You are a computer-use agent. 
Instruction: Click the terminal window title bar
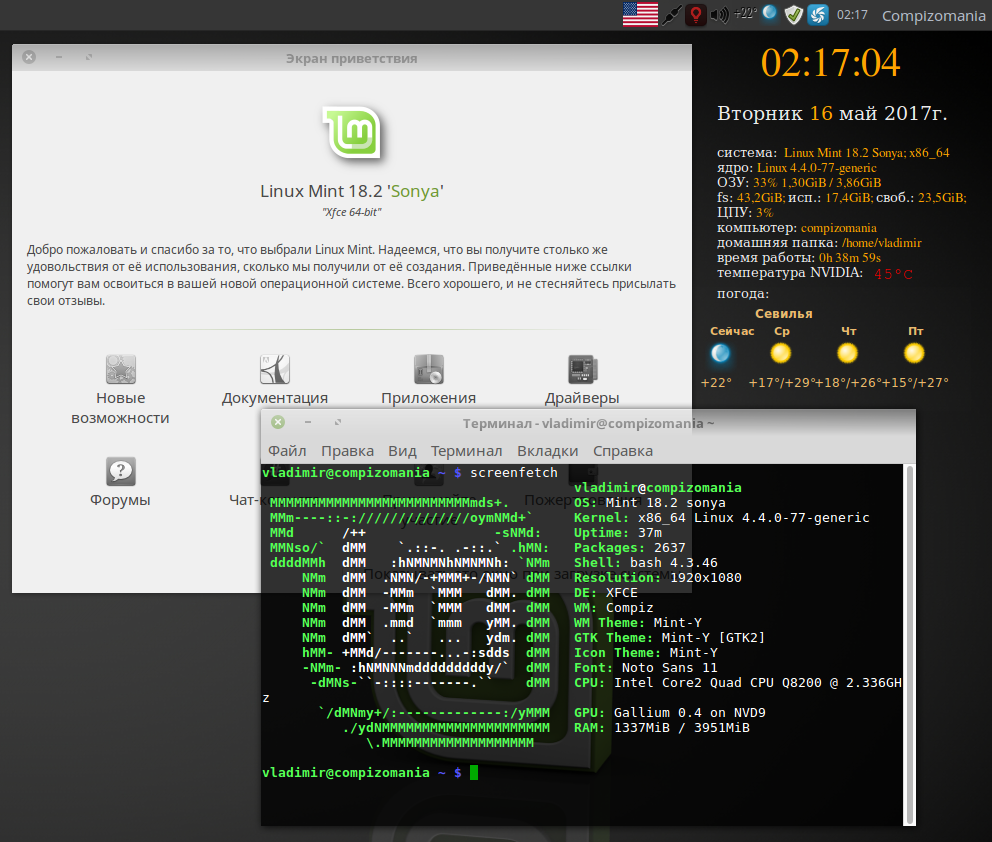588,423
